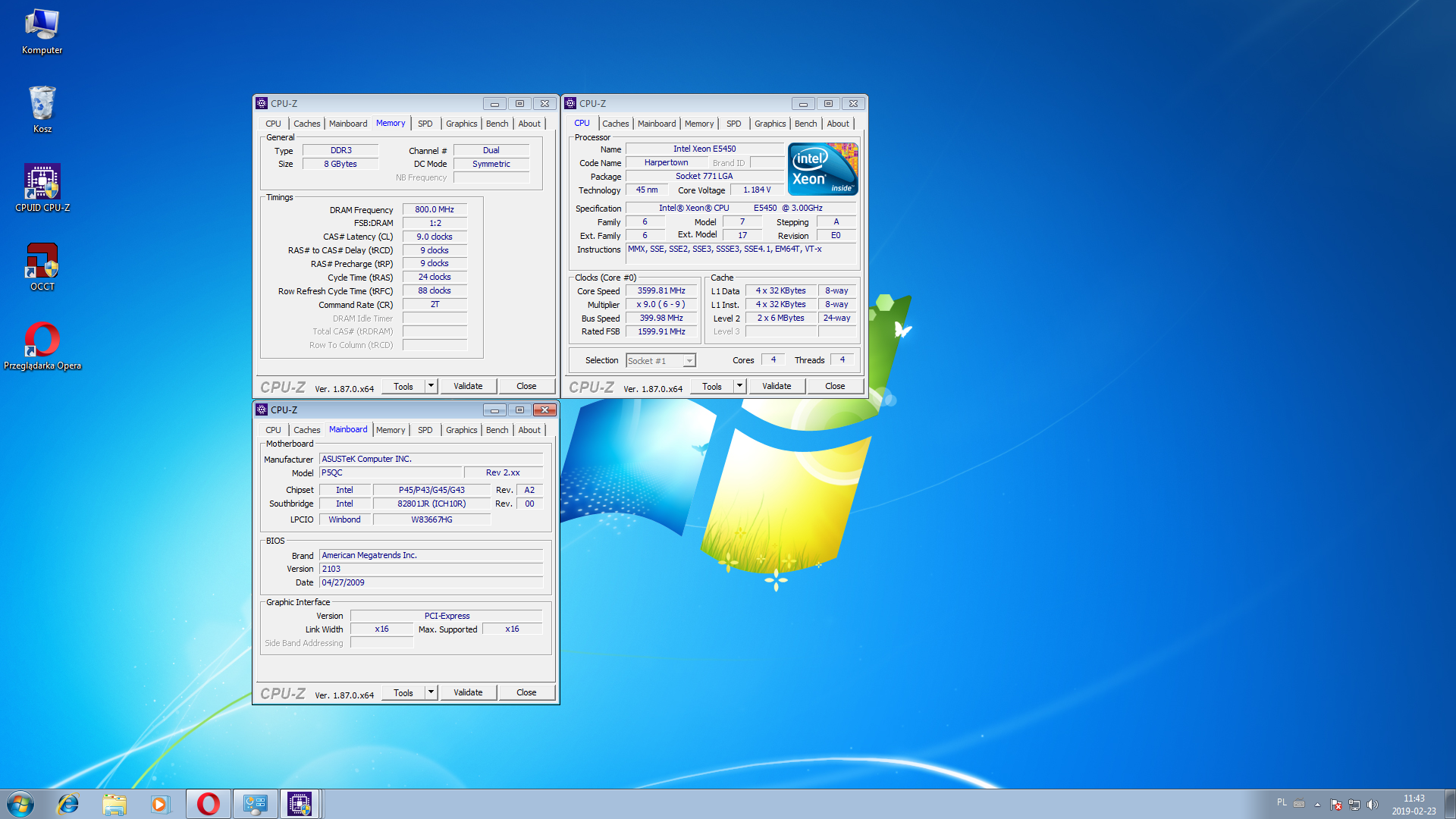
Task: Click the Opera browser desktop icon
Action: click(40, 340)
